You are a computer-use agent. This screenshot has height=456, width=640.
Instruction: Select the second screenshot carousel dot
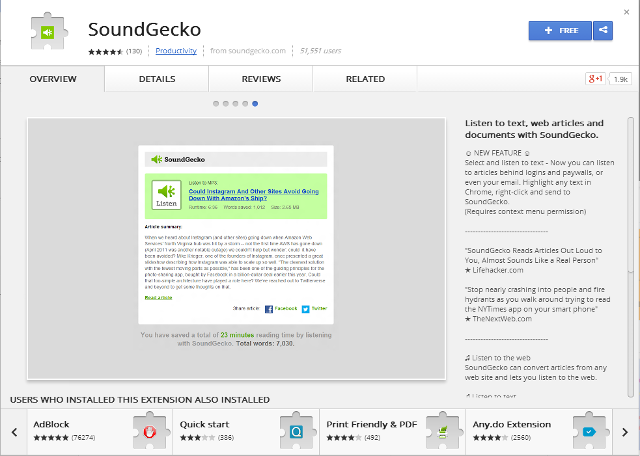[226, 104]
